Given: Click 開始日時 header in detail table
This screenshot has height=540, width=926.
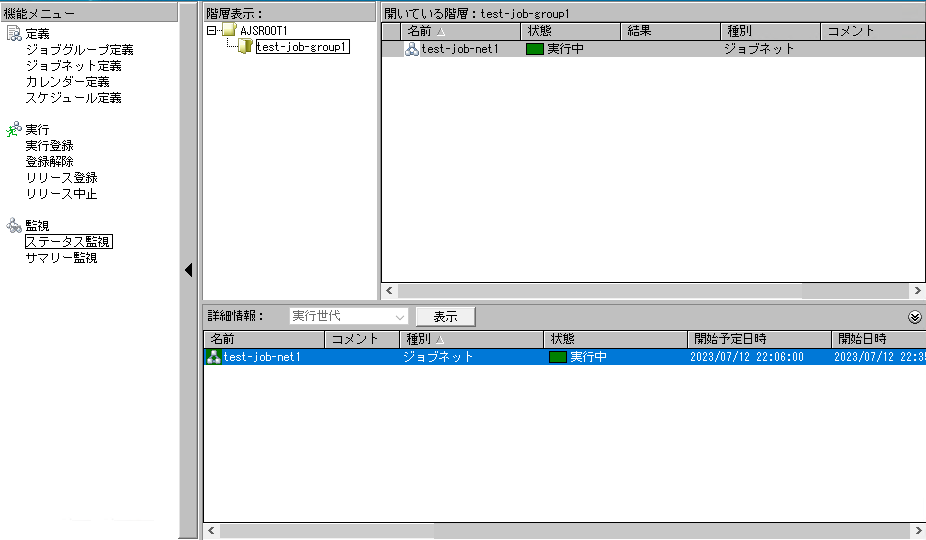Looking at the screenshot, I should pyautogui.click(x=878, y=339).
